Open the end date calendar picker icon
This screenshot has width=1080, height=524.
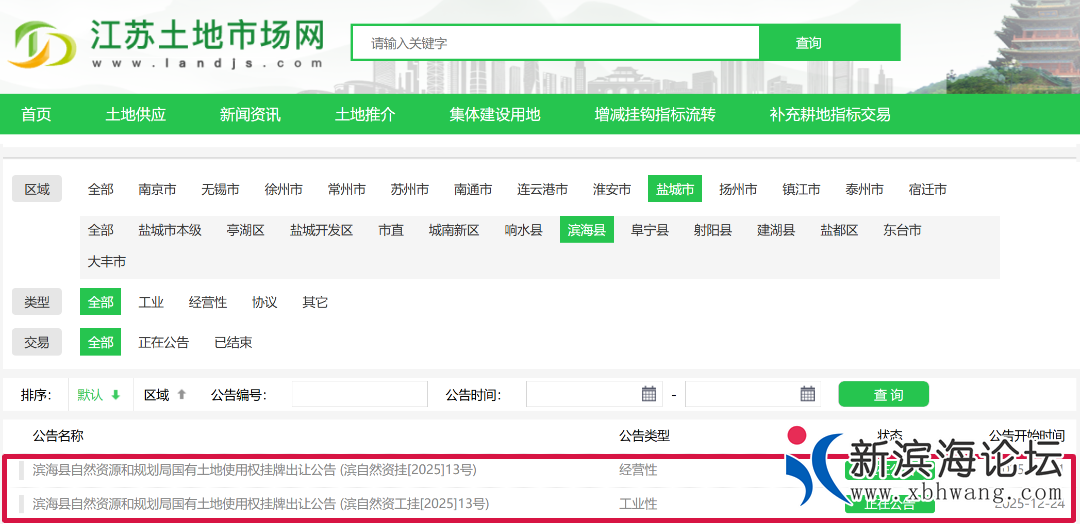[x=808, y=394]
